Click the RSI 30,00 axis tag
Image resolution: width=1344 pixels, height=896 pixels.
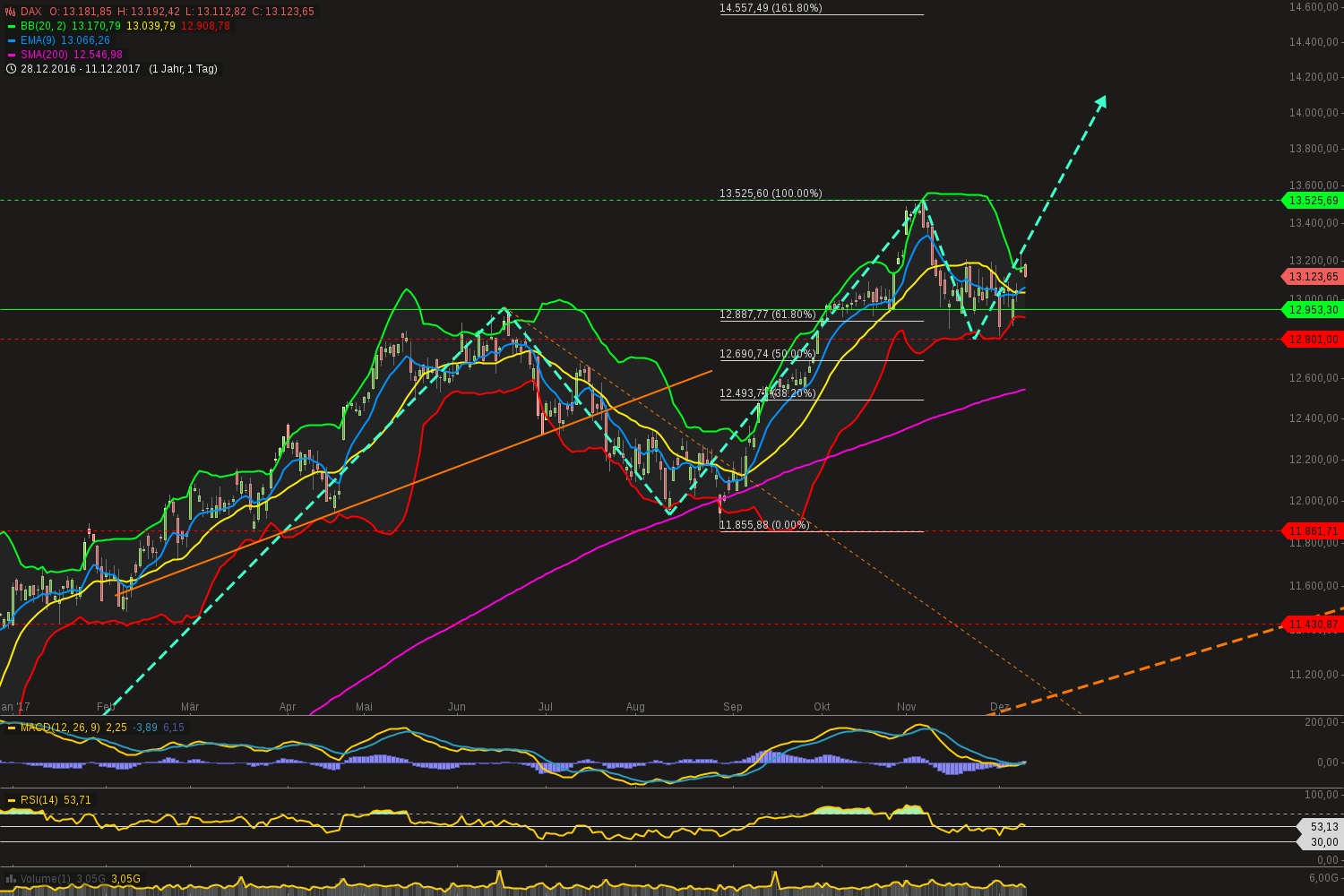(1319, 842)
